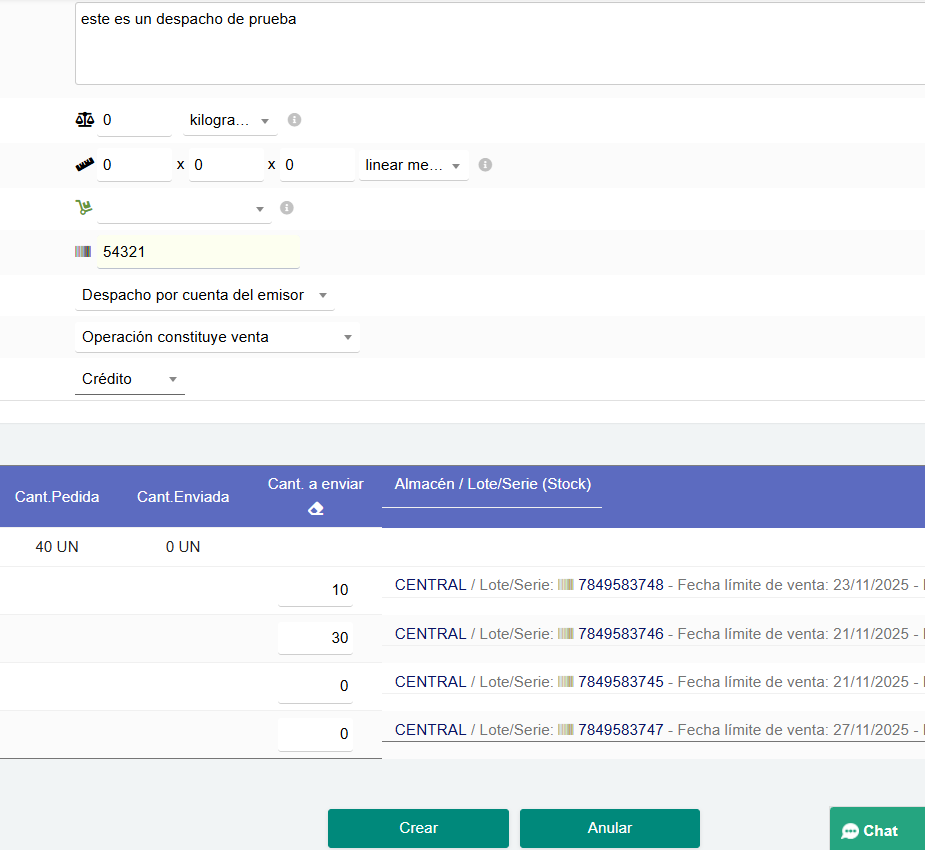Click the quantity field showing 30

click(x=316, y=638)
